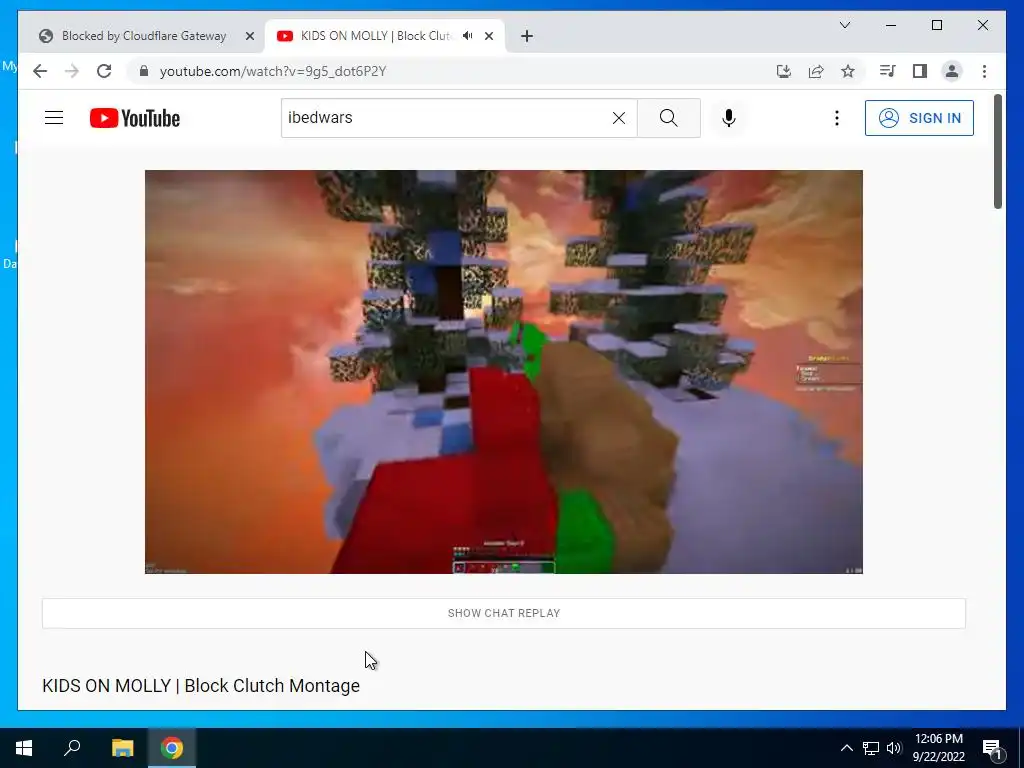Viewport: 1024px width, 768px height.
Task: View site info via the padlock
Action: click(144, 71)
